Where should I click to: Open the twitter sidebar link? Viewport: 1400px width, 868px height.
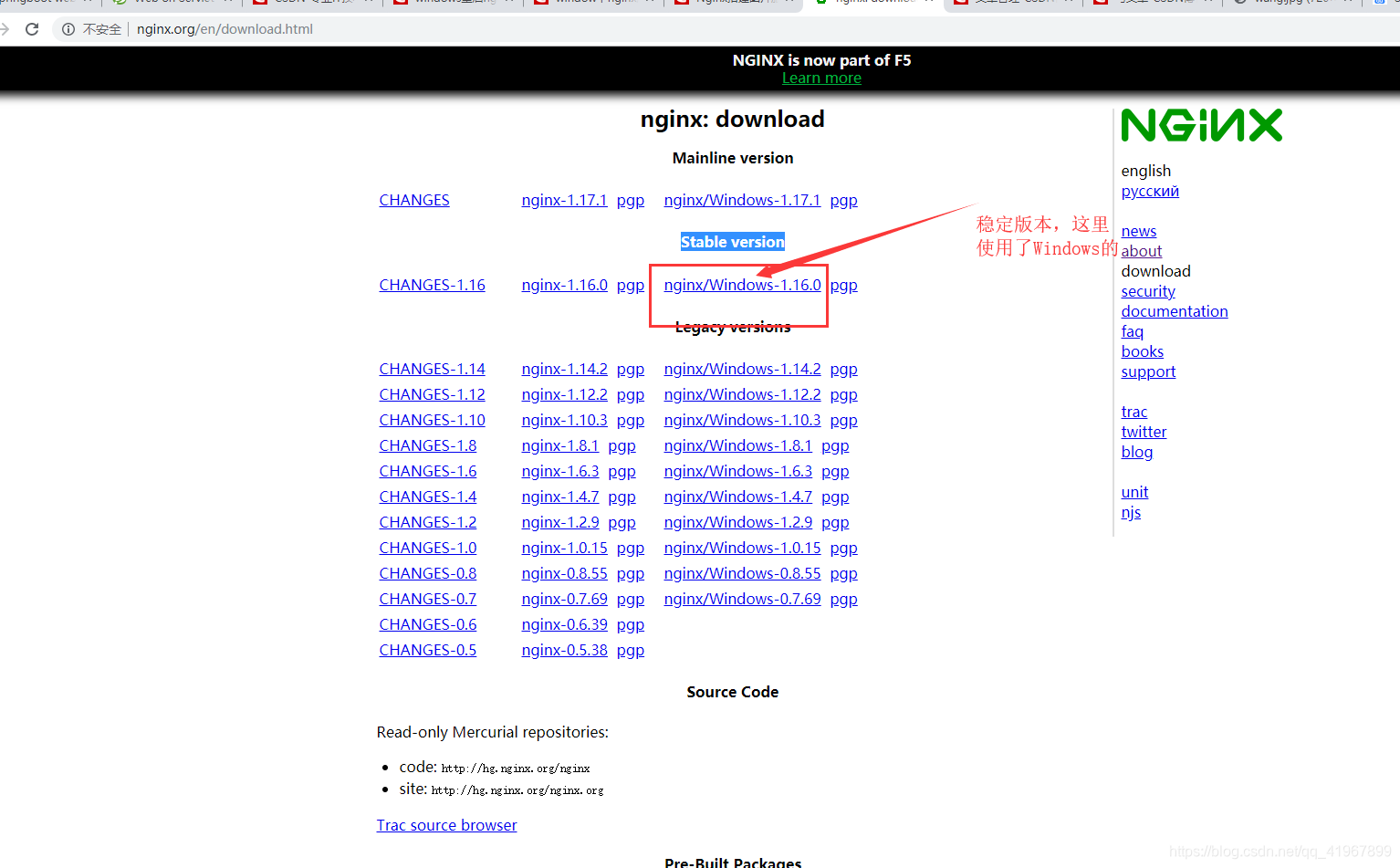1144,432
